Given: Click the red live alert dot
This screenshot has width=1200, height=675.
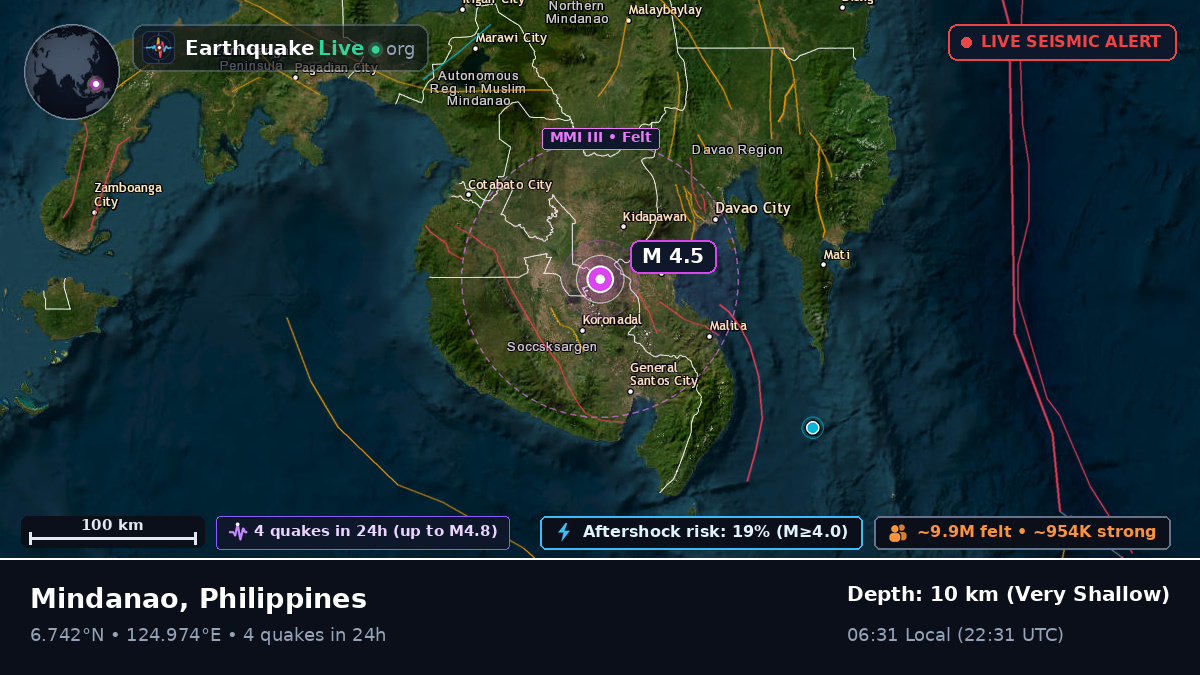Looking at the screenshot, I should pos(966,42).
